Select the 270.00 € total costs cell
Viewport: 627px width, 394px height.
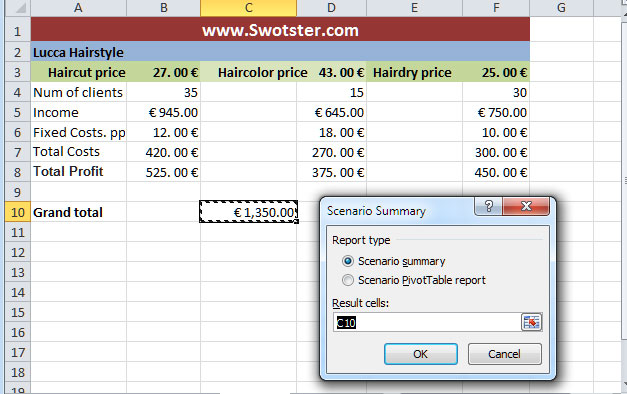click(331, 152)
